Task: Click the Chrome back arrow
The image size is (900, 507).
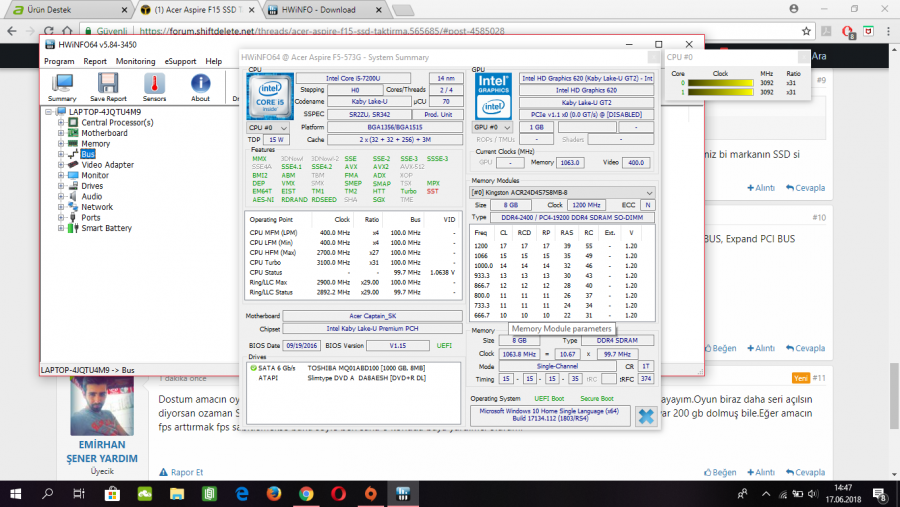Action: click(12, 31)
